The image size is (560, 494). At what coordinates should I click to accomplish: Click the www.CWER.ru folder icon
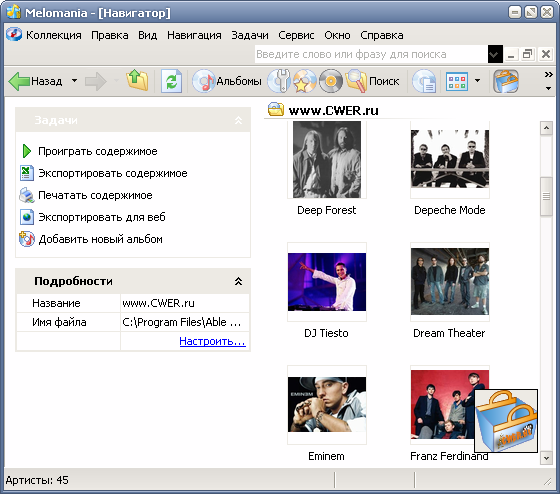[x=276, y=110]
